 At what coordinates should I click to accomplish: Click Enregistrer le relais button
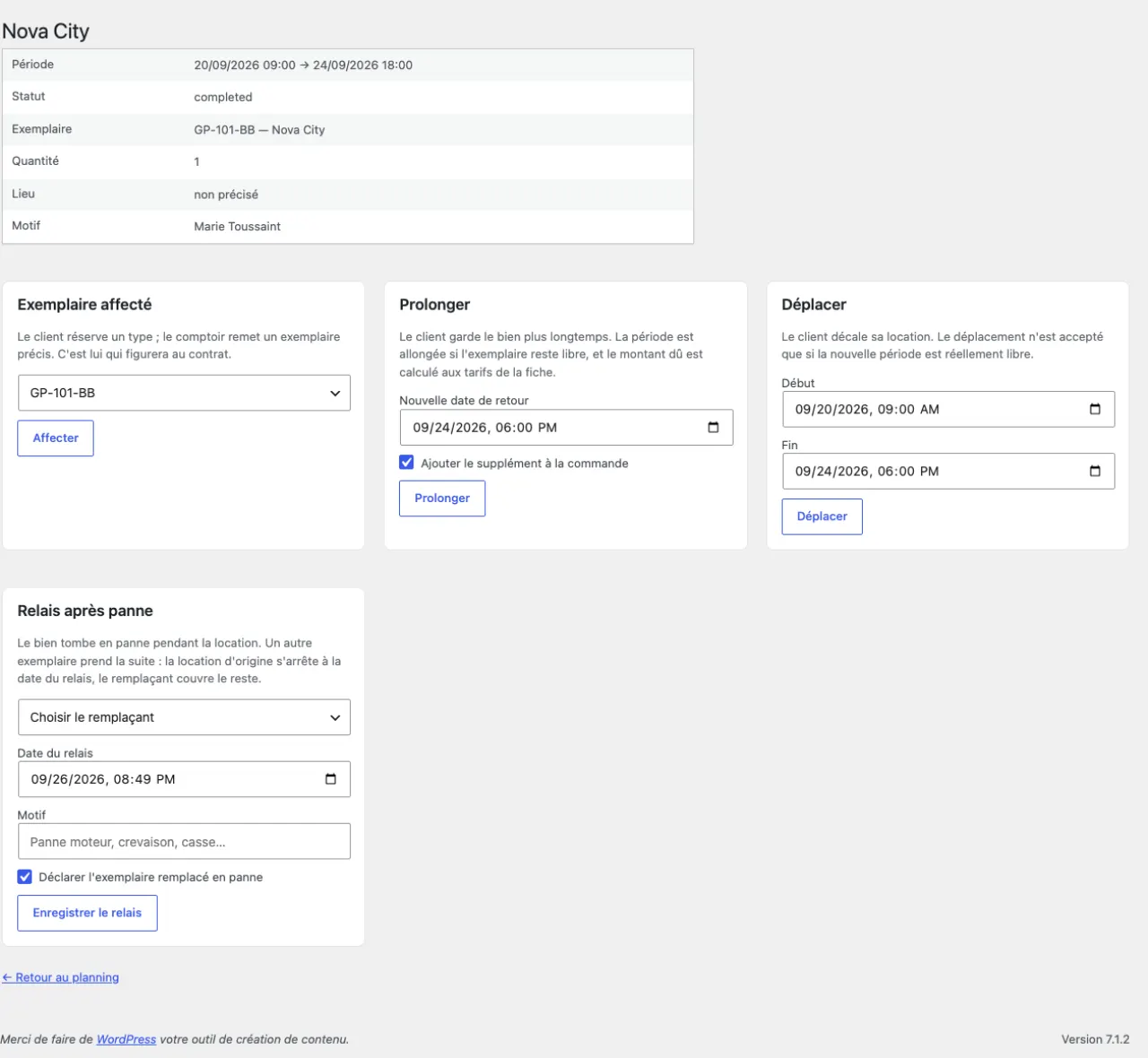[88, 913]
